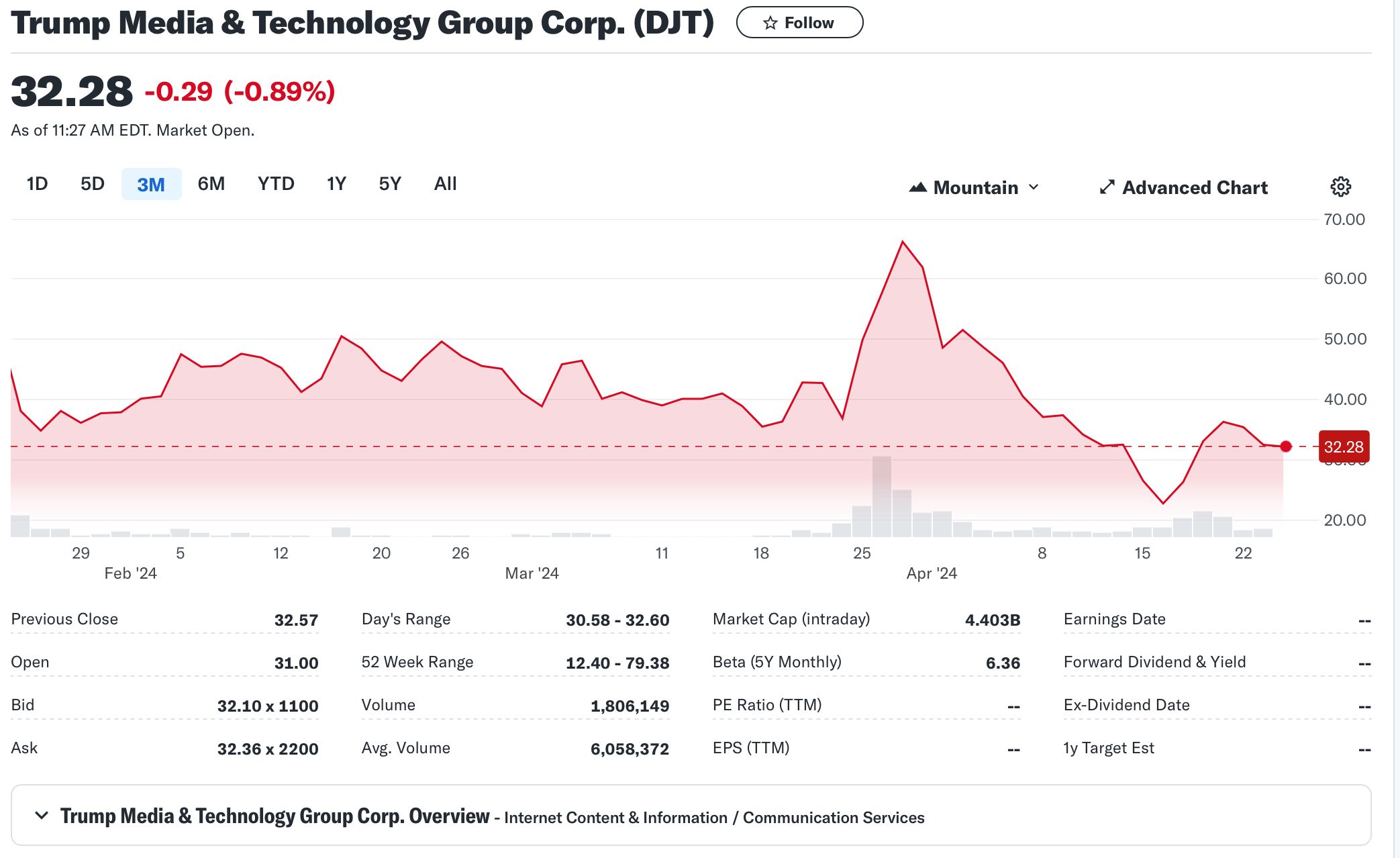
Task: Select the 6M time range tab
Action: point(211,184)
